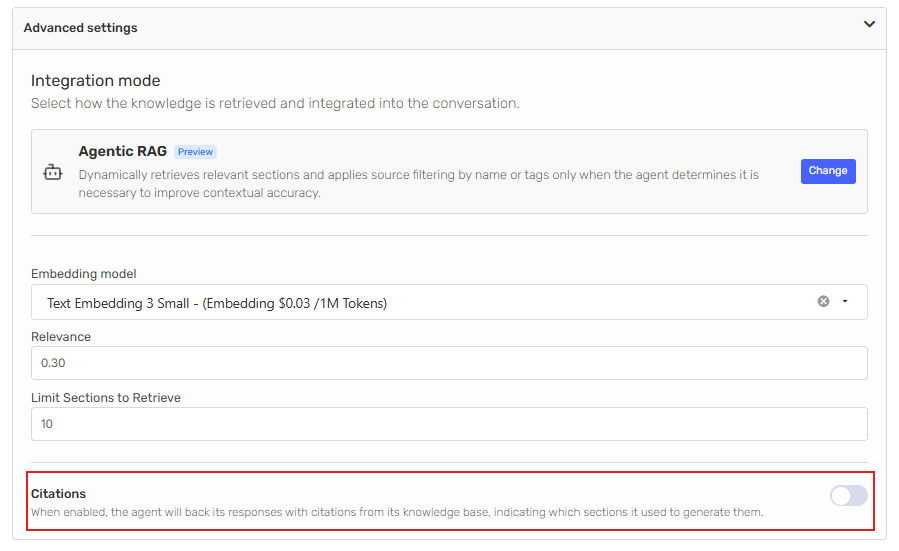
Task: Click the Change integration mode button
Action: (x=828, y=171)
